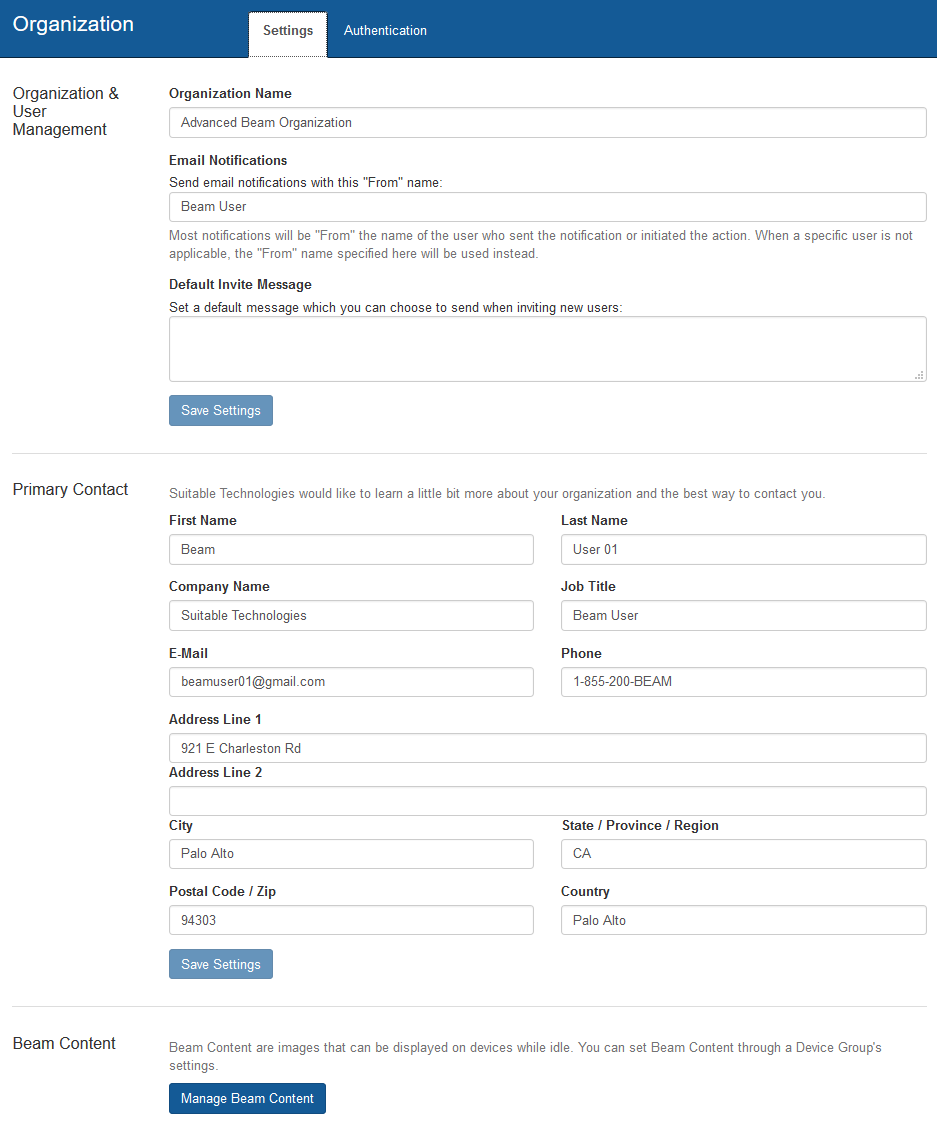Focus the First Name field
The image size is (937, 1125).
coord(351,550)
